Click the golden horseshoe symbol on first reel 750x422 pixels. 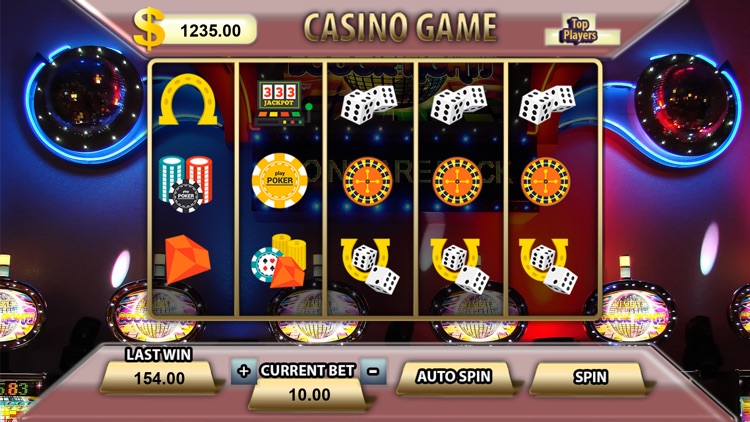pos(188,100)
